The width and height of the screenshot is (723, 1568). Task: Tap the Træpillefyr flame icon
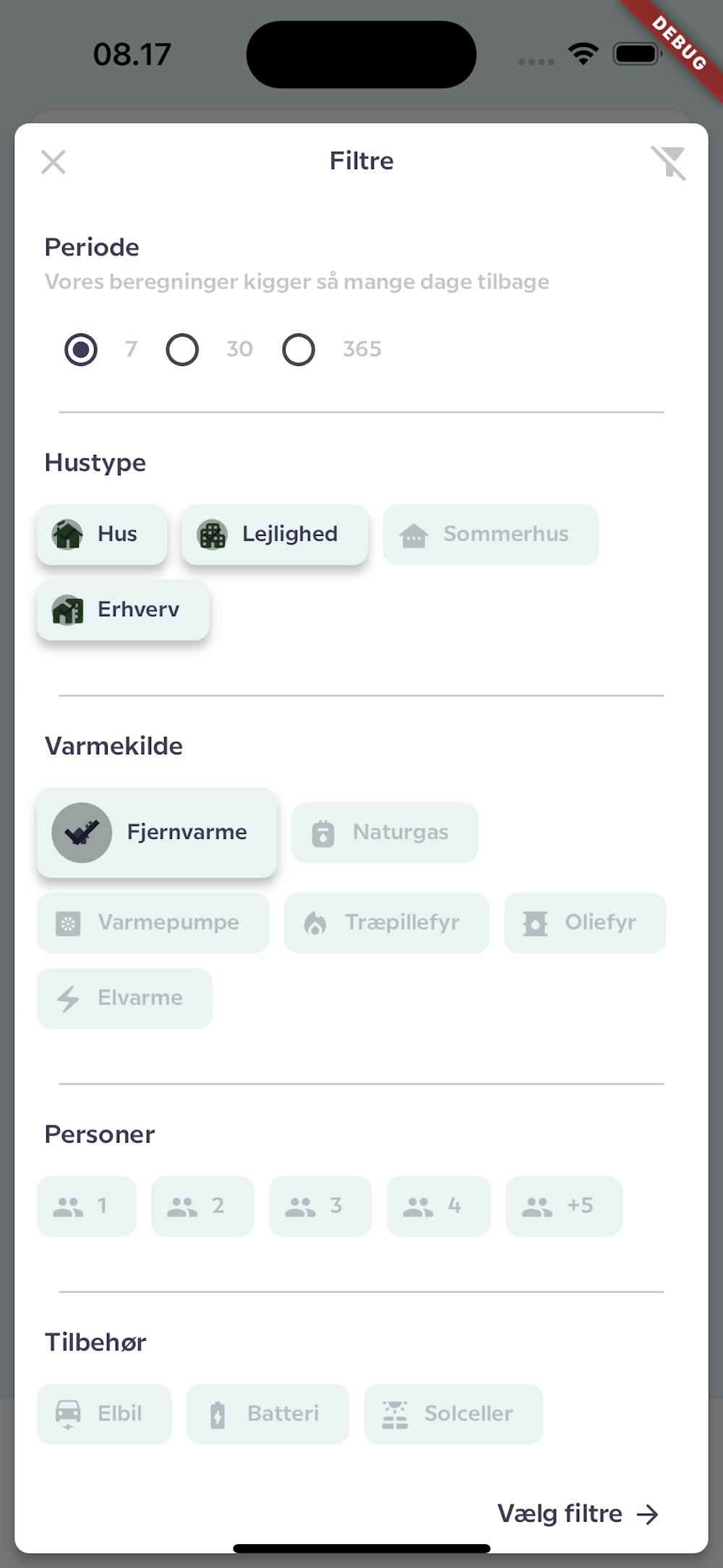point(315,924)
